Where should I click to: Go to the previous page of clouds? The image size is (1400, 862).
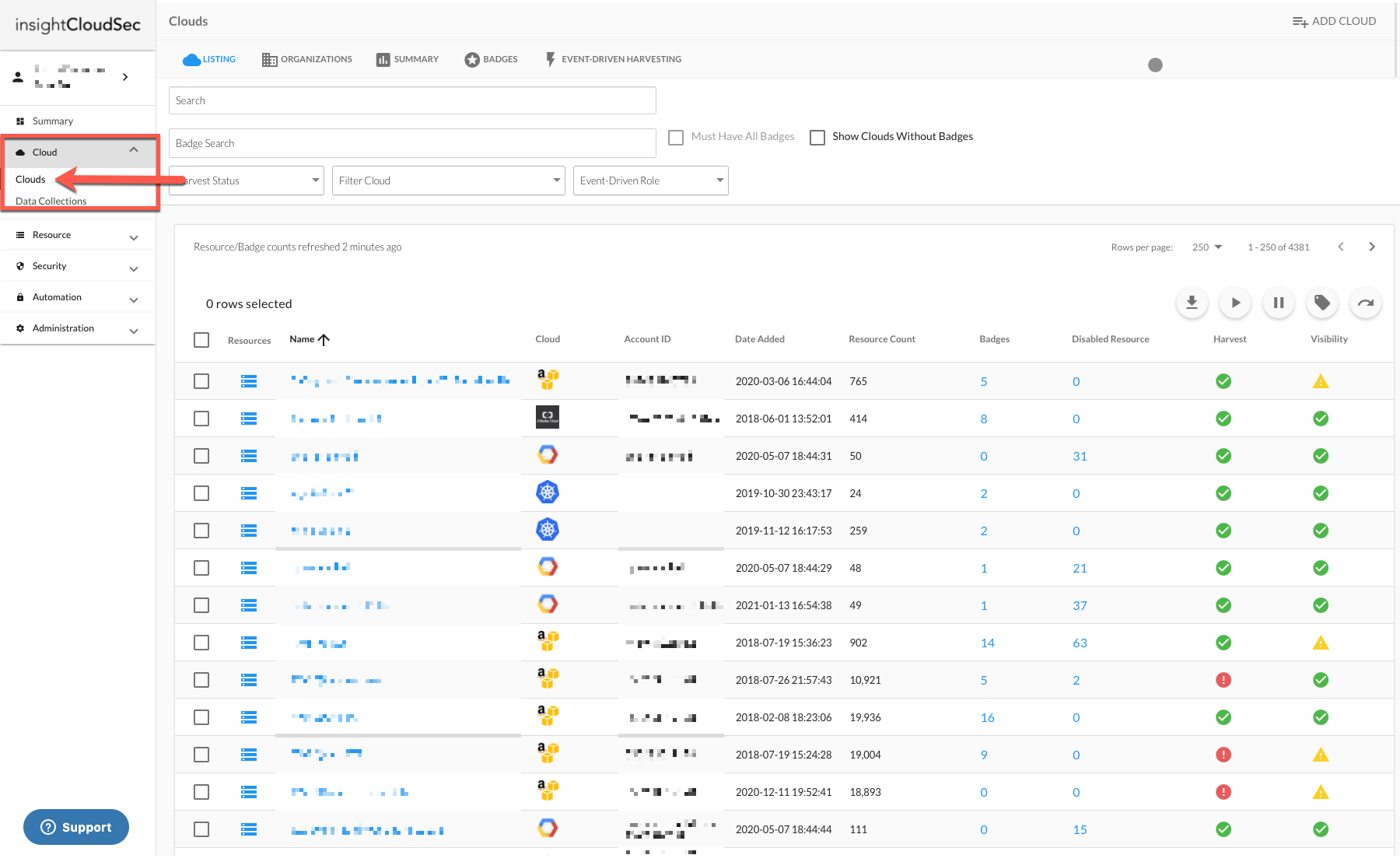click(x=1341, y=247)
